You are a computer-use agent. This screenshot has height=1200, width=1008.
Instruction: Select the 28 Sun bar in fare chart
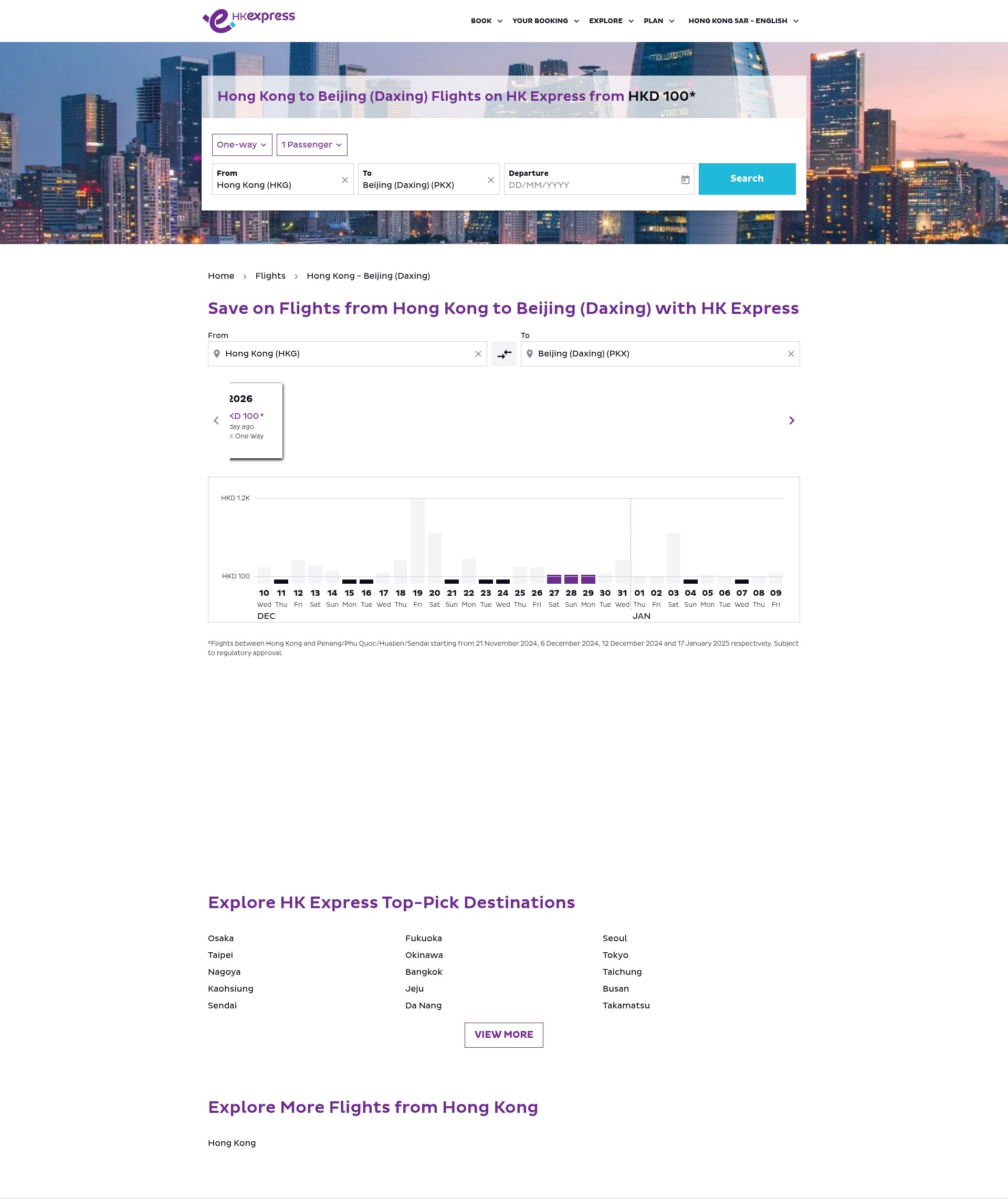point(571,579)
